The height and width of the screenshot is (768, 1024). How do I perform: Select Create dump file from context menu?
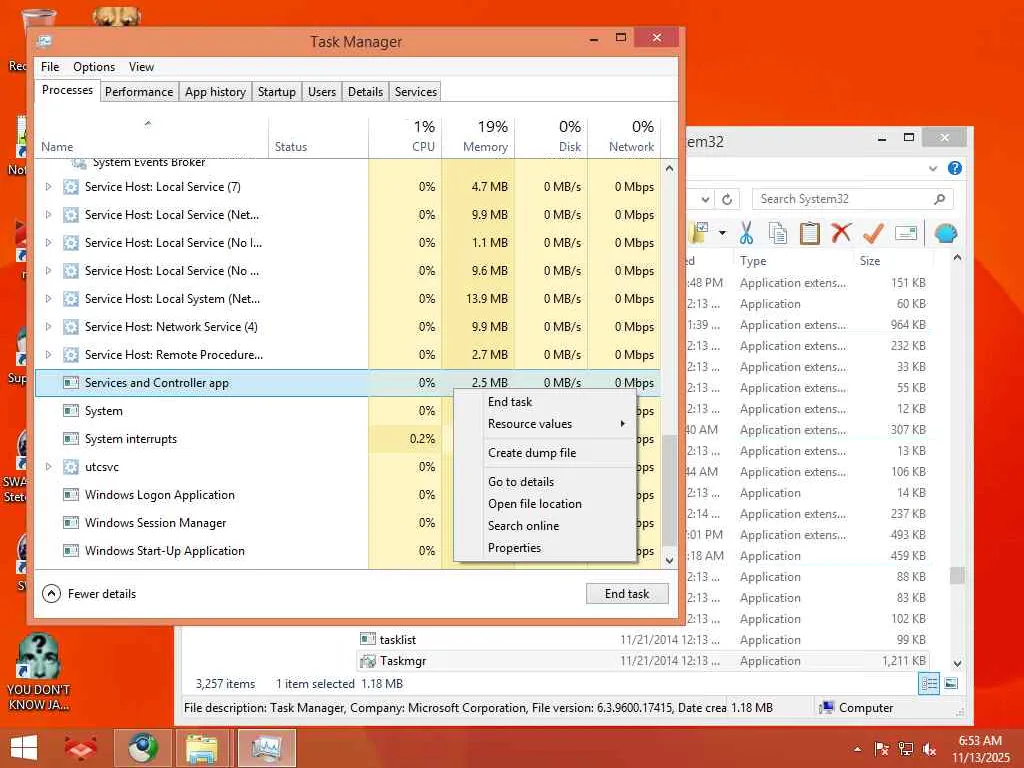click(x=544, y=453)
